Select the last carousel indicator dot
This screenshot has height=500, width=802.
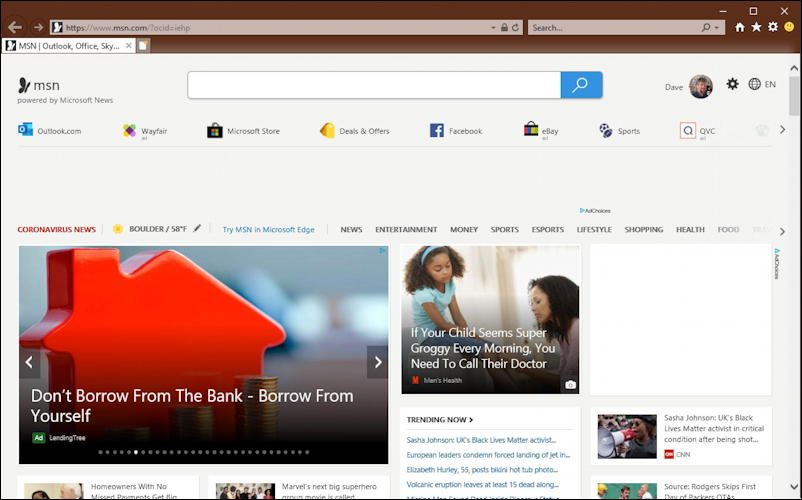coord(307,452)
